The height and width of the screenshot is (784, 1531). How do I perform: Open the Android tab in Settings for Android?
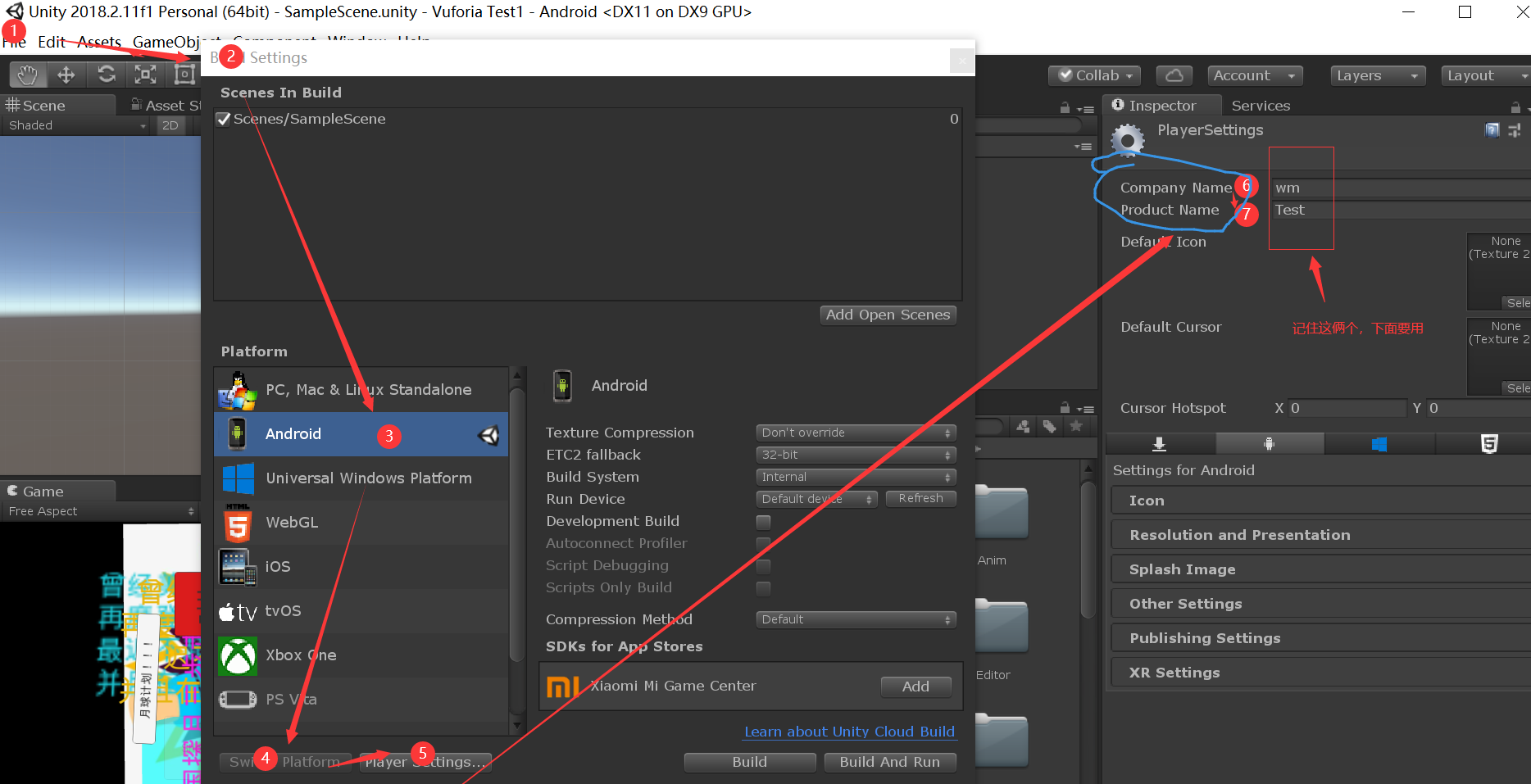1270,443
